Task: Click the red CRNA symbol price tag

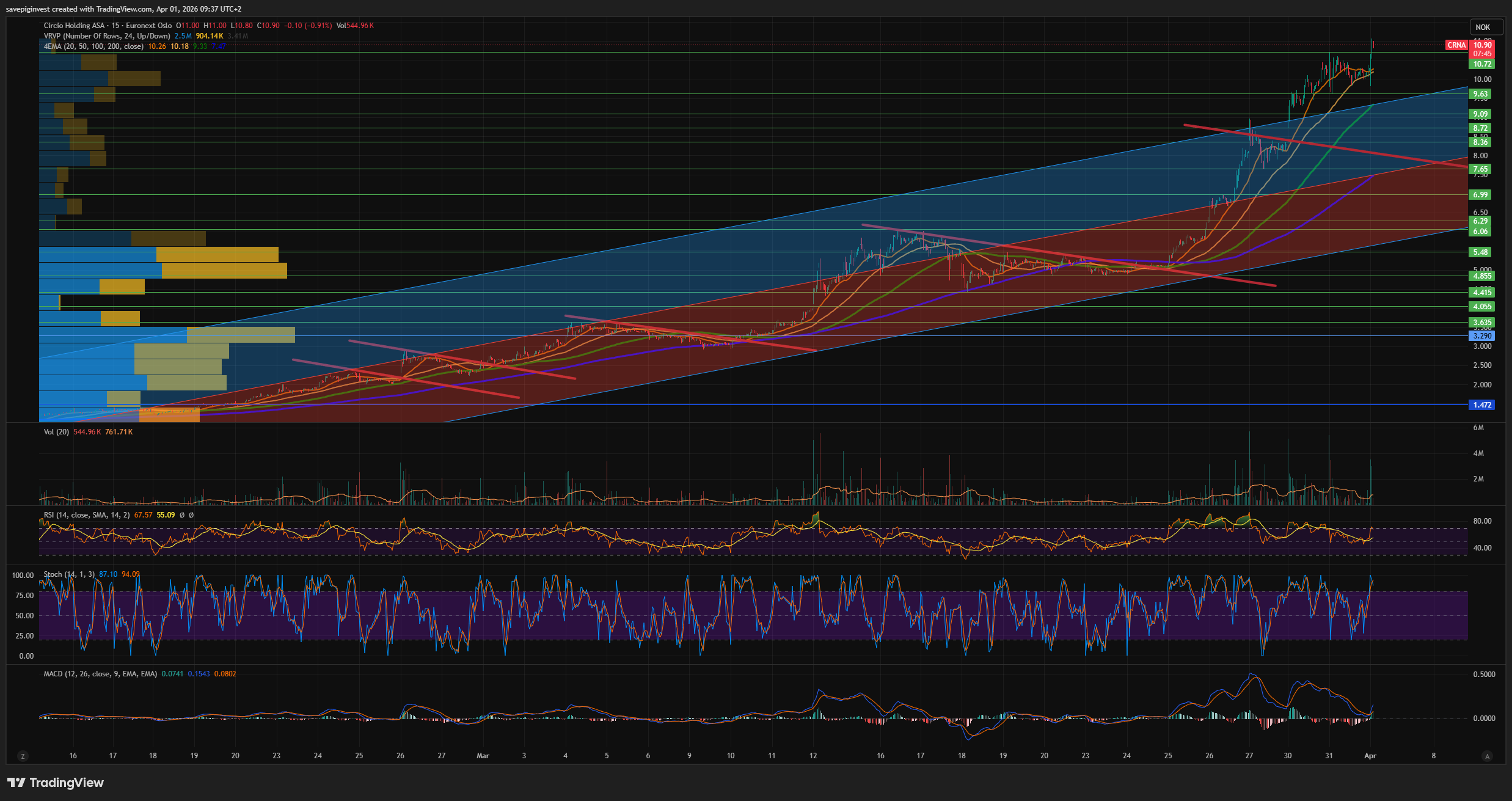Action: 1456,45
